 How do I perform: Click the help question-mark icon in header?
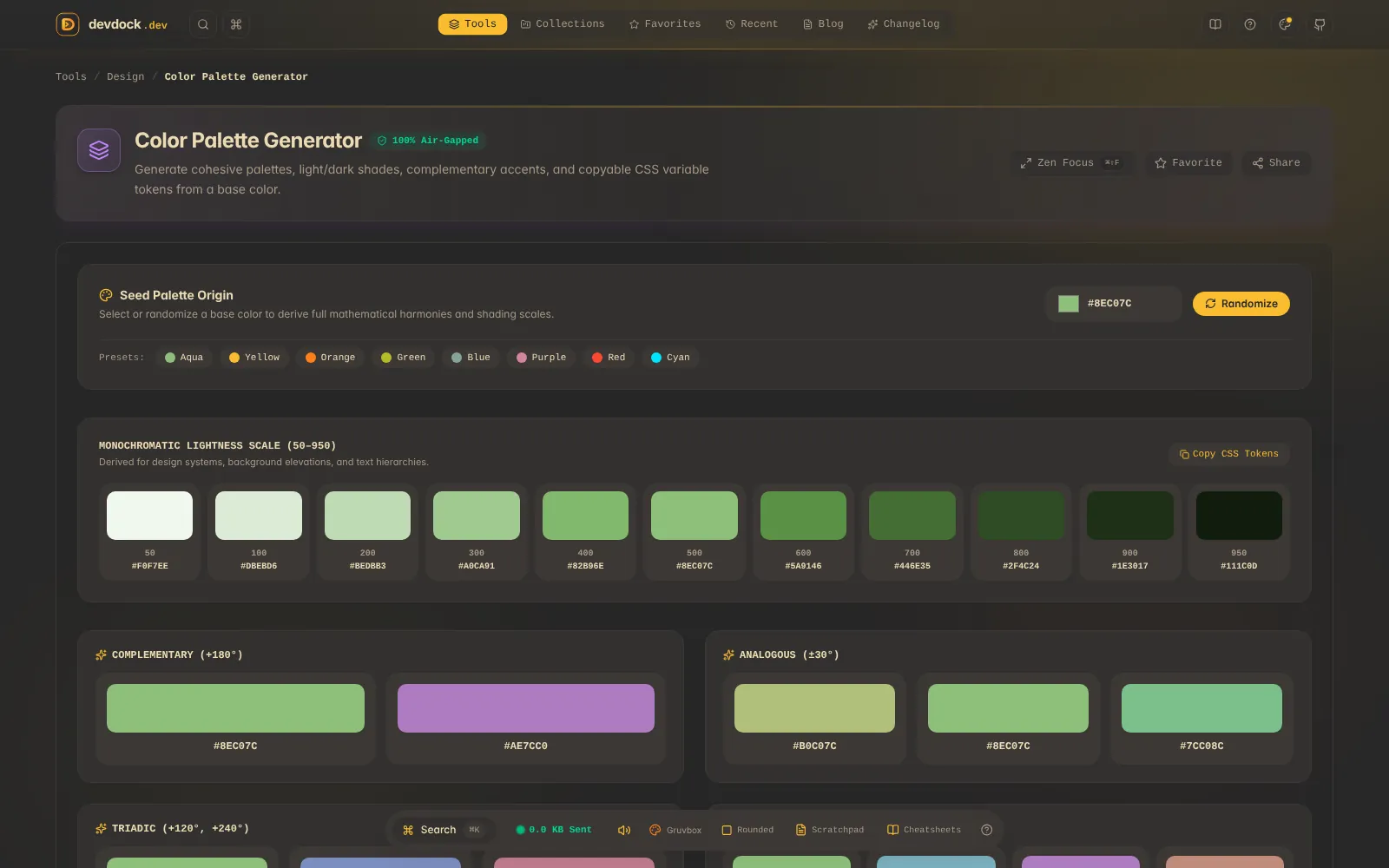1250,24
